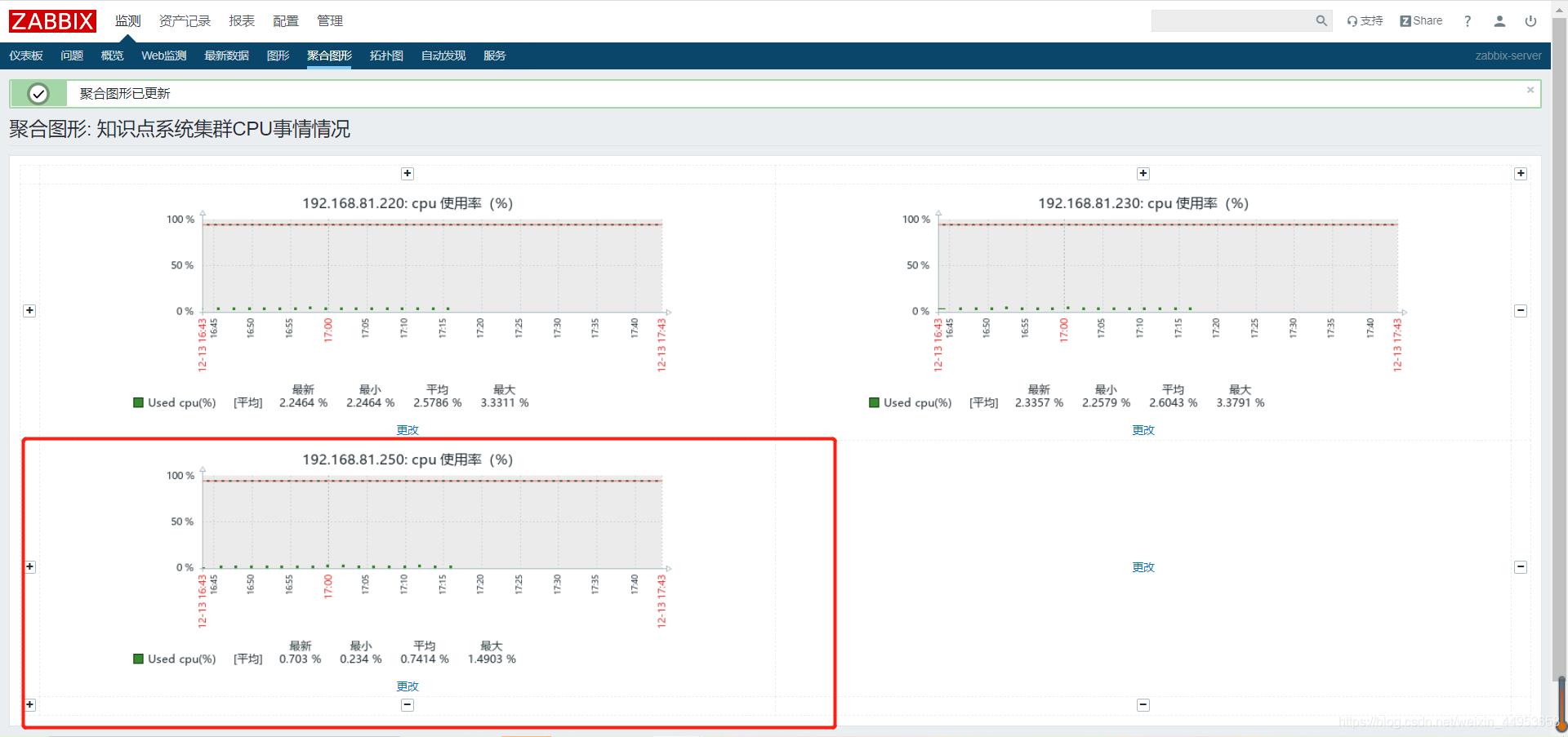
Task: Click the logout power icon
Action: click(x=1530, y=21)
